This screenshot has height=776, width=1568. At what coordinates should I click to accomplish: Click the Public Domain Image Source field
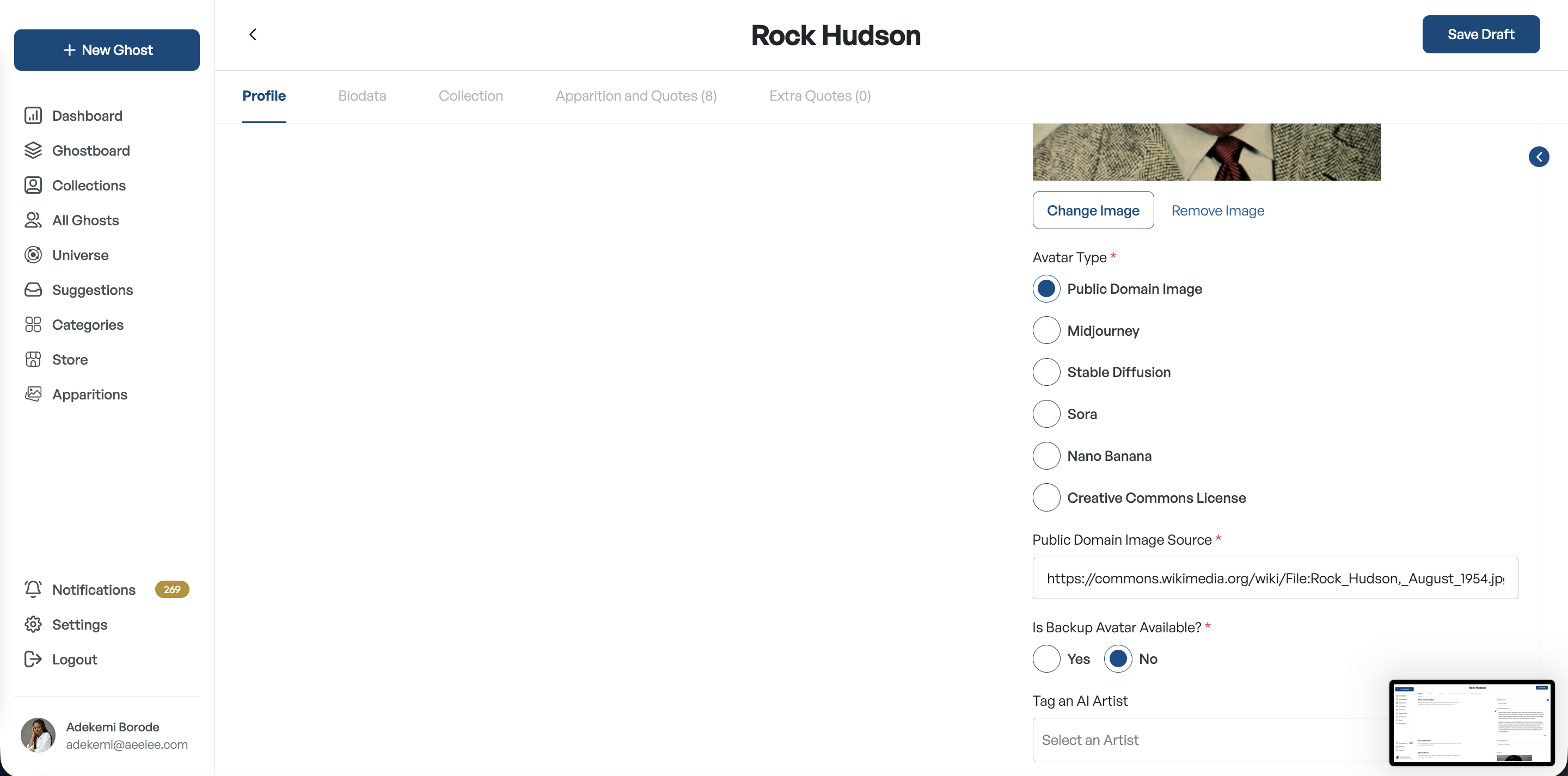[x=1275, y=577]
